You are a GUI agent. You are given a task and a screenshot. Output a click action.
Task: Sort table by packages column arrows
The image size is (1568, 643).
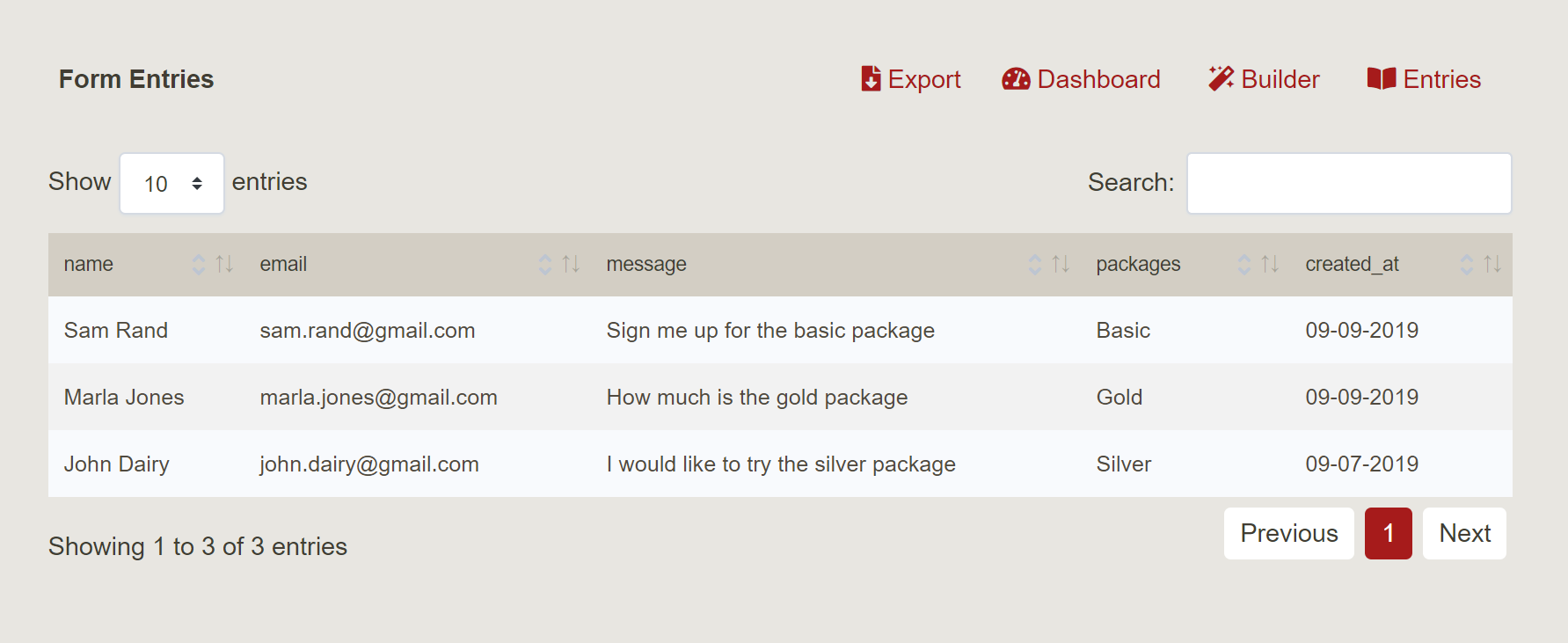1258,264
